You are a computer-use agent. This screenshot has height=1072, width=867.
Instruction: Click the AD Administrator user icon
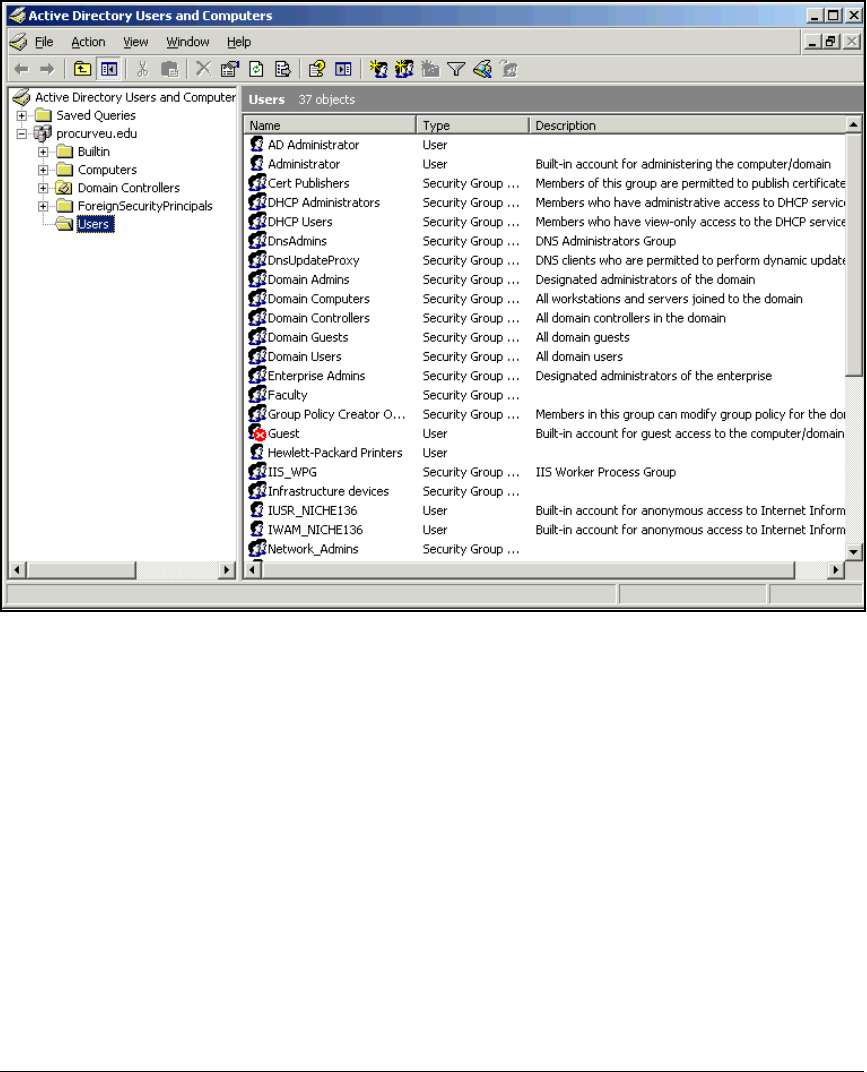(257, 145)
